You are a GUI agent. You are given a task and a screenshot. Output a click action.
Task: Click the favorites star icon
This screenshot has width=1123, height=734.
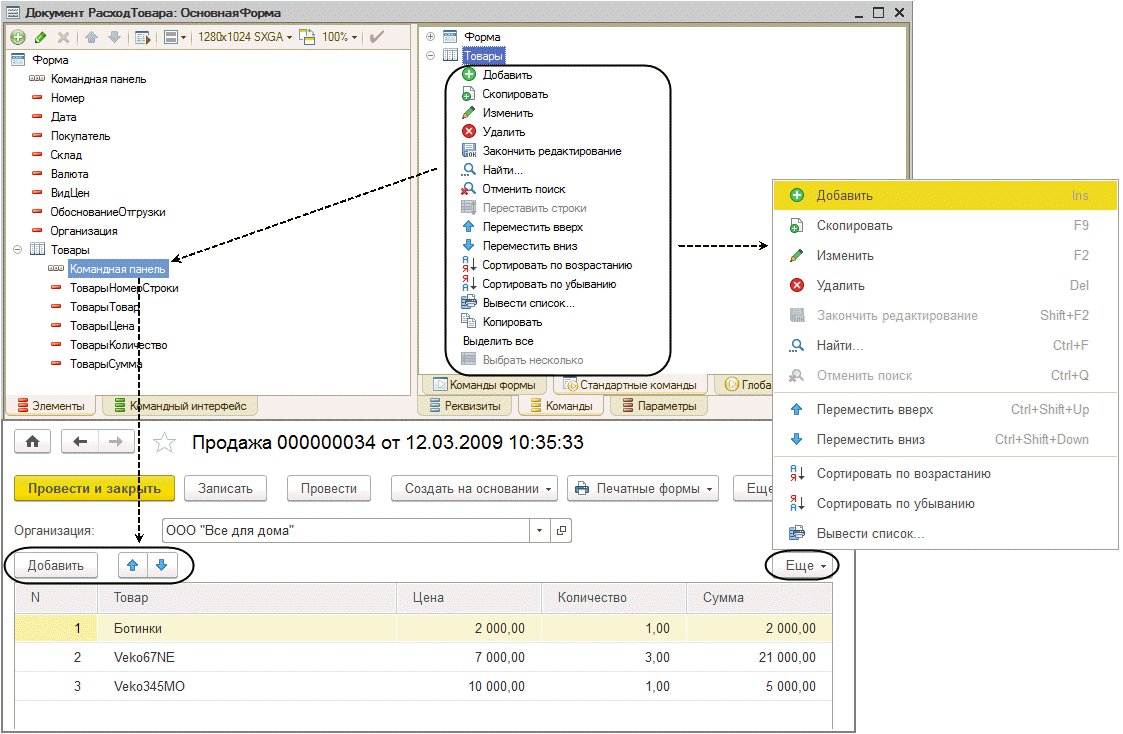(165, 443)
